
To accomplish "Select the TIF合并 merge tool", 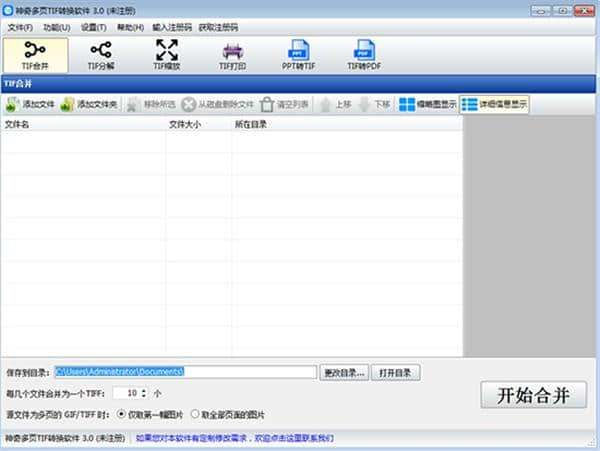I will [35, 55].
